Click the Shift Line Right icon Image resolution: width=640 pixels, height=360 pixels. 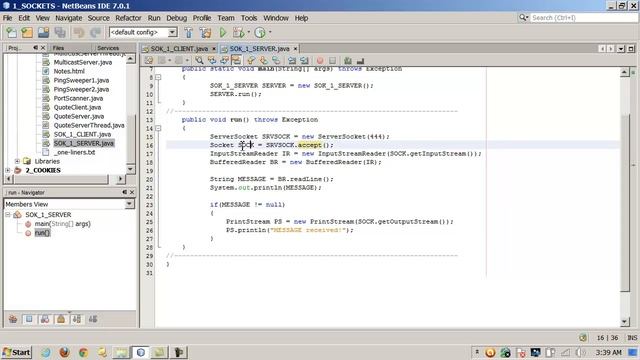(x=304, y=61)
